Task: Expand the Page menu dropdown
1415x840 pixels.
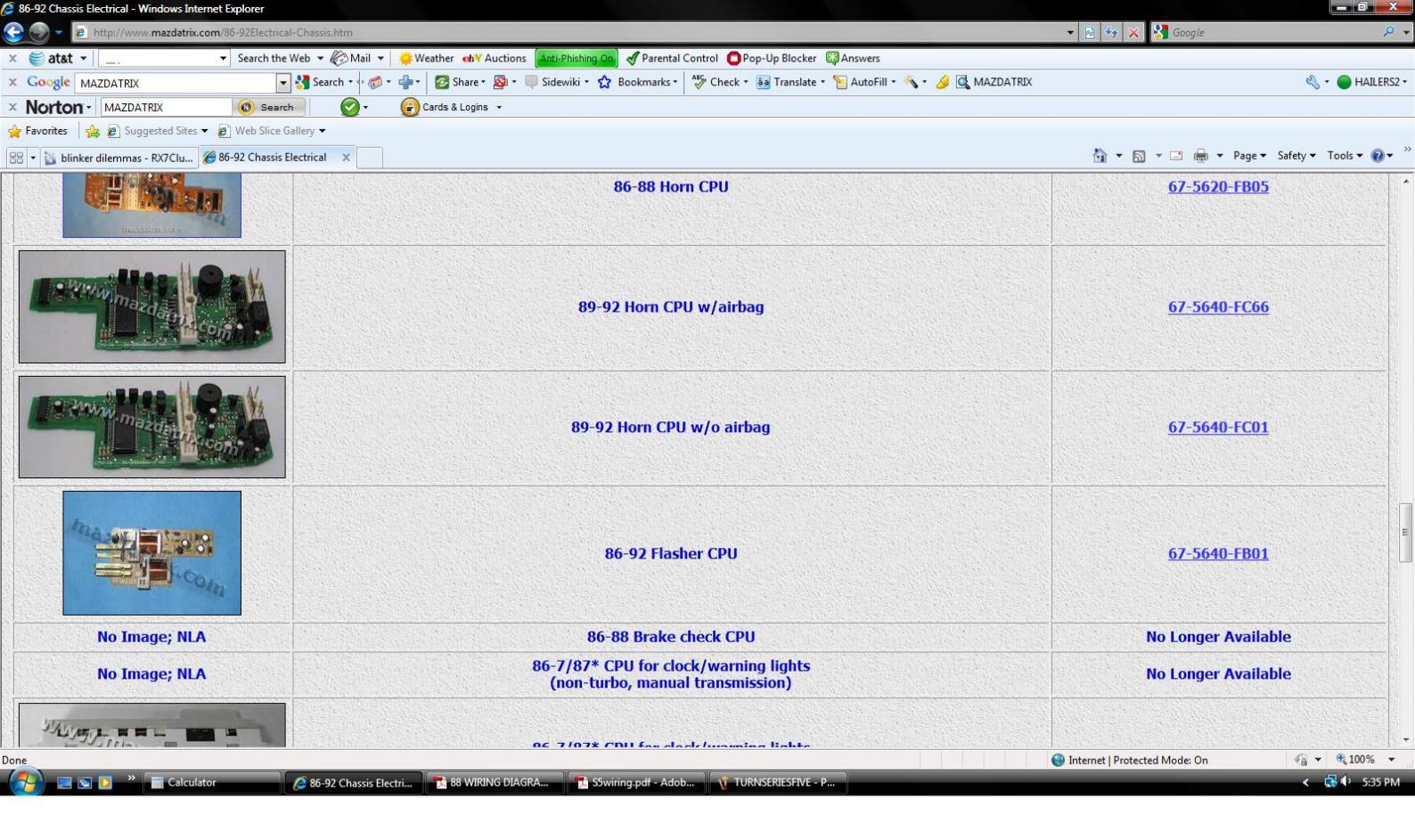Action: [x=1249, y=156]
